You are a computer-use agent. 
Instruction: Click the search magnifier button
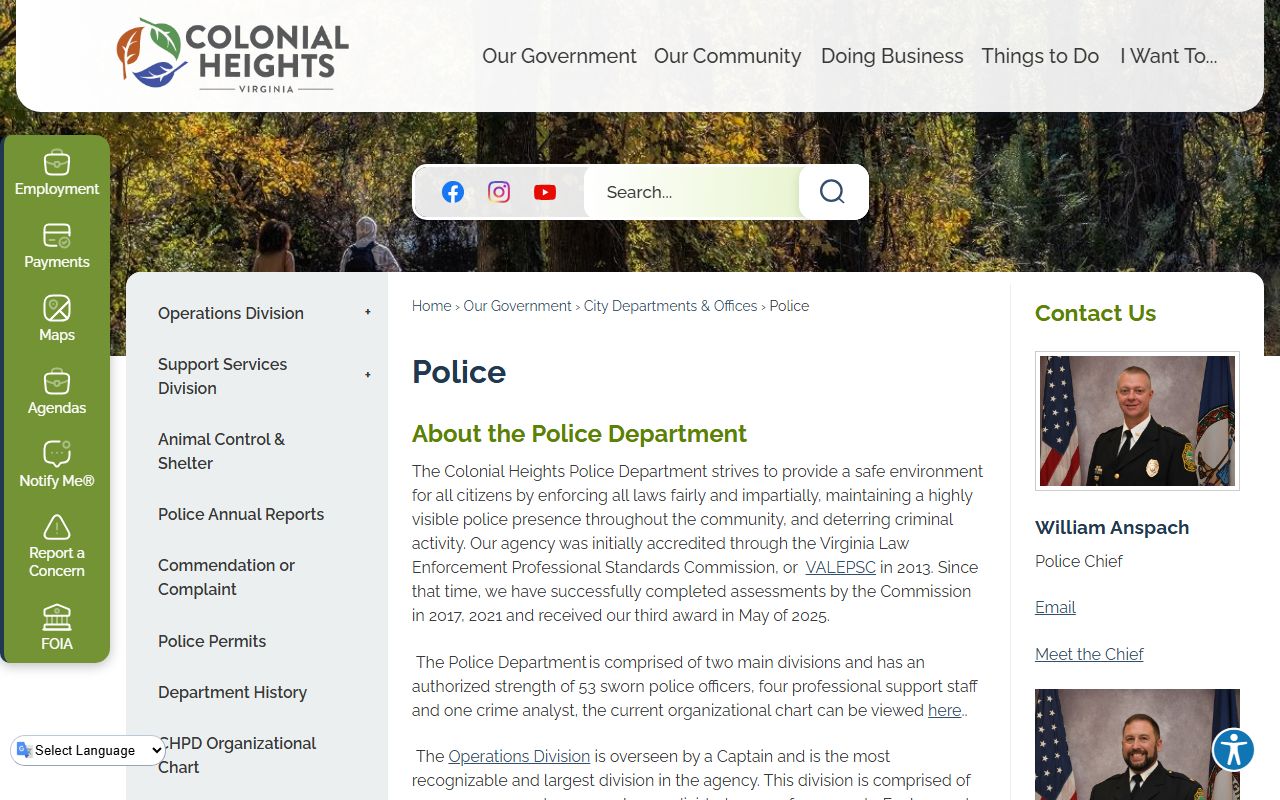coord(832,192)
